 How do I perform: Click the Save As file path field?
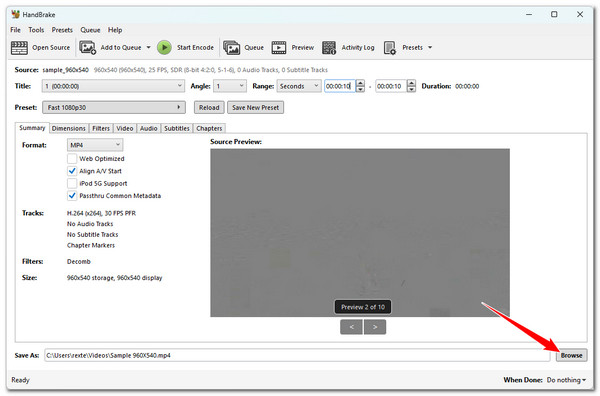297,355
